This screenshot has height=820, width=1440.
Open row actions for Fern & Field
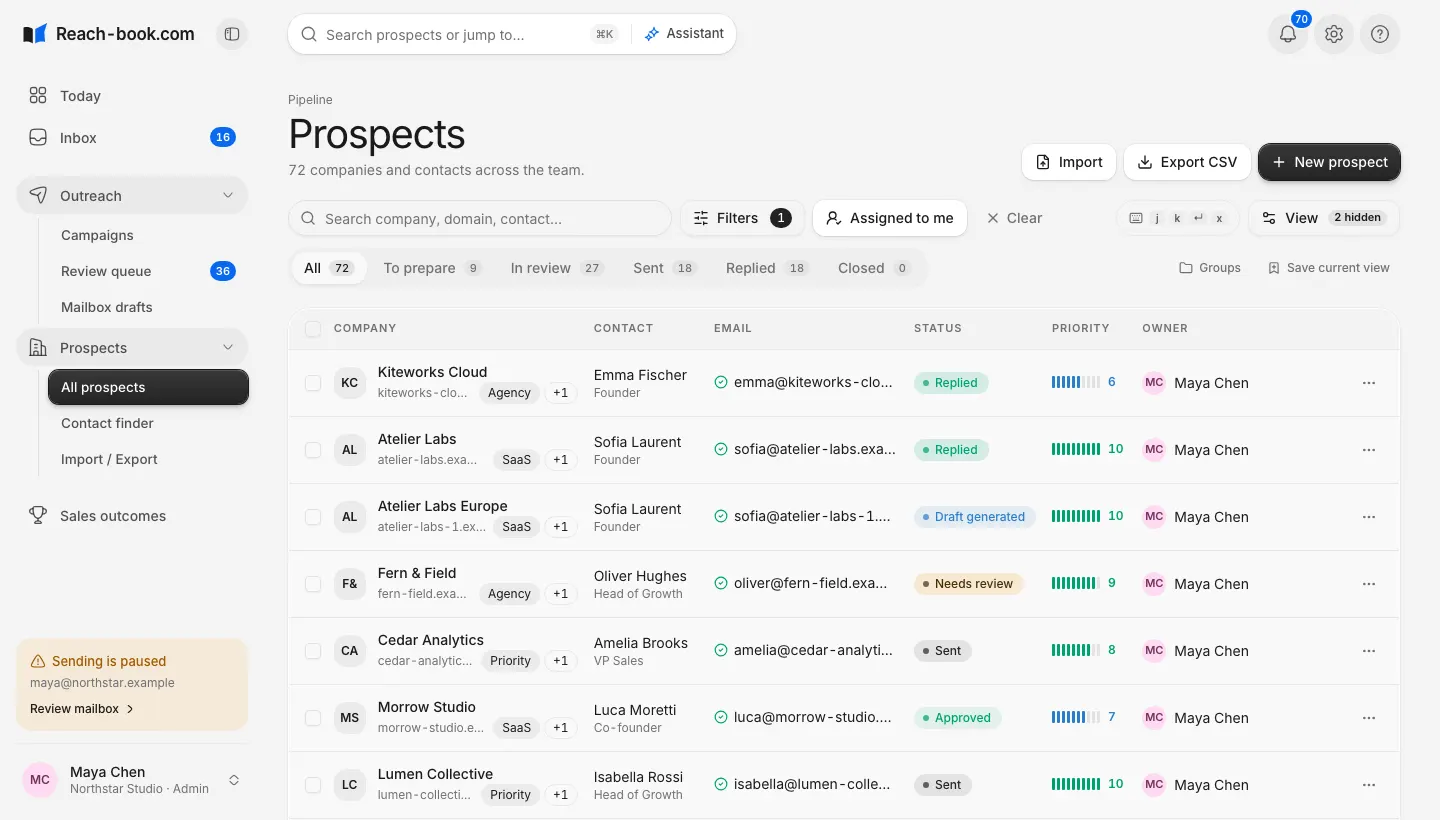pyautogui.click(x=1369, y=584)
